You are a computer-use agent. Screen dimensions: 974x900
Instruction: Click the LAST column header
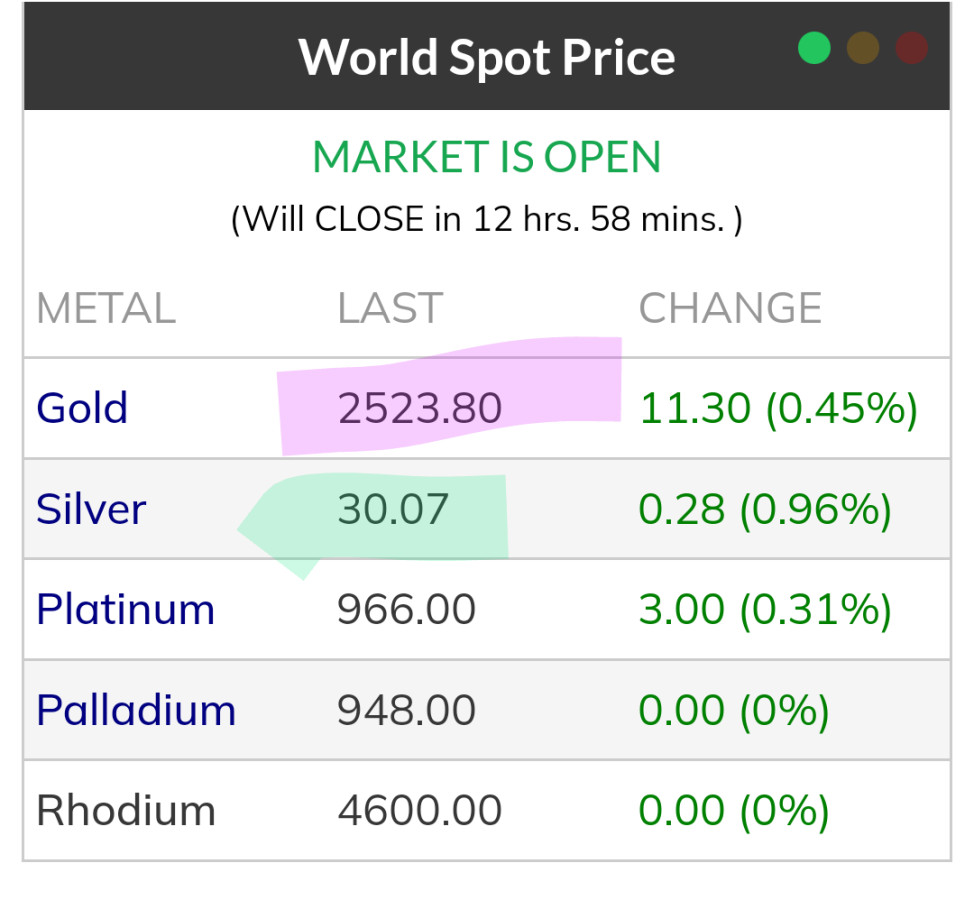pos(390,309)
